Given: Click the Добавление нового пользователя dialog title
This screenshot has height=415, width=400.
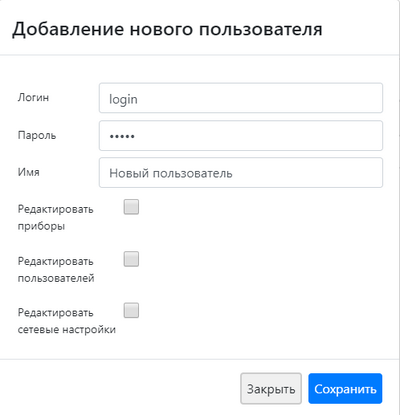Looking at the screenshot, I should (x=167, y=29).
